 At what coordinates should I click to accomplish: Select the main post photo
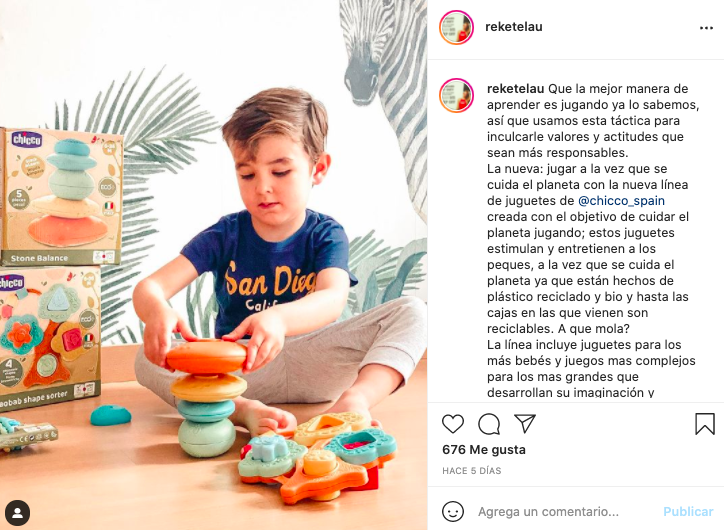pos(213,265)
